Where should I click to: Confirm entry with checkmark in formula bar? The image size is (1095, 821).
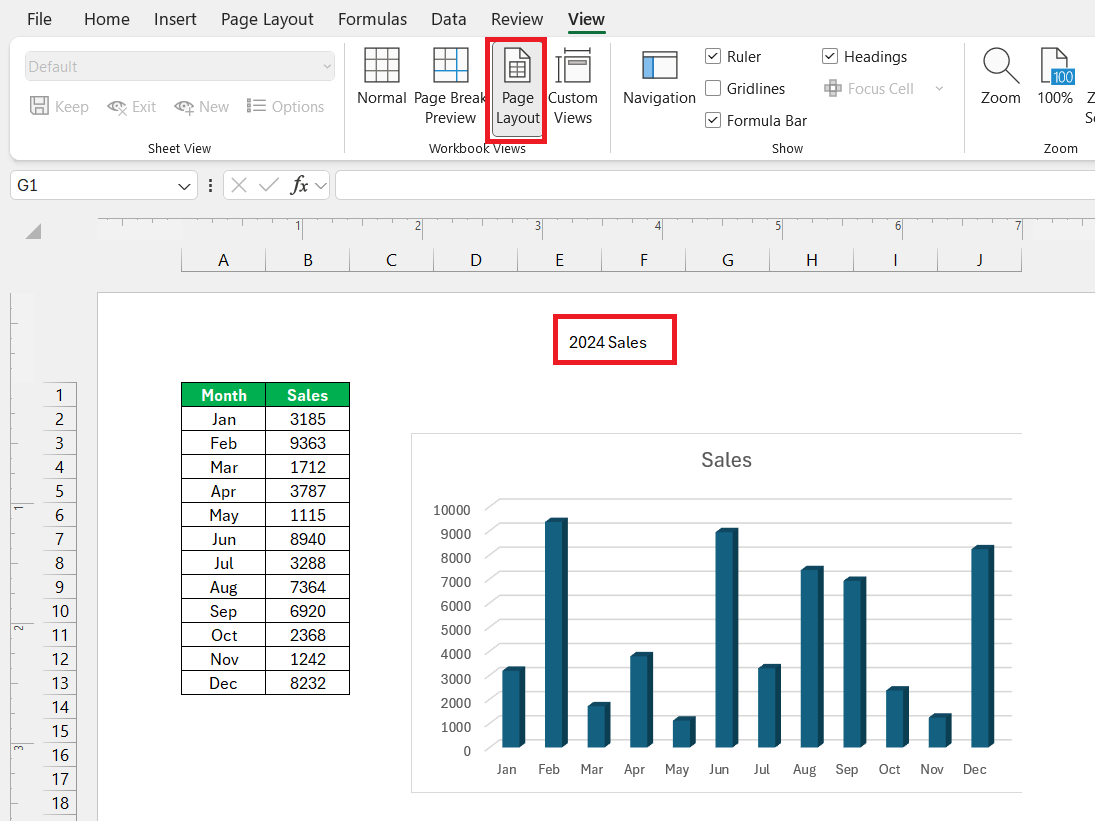268,185
